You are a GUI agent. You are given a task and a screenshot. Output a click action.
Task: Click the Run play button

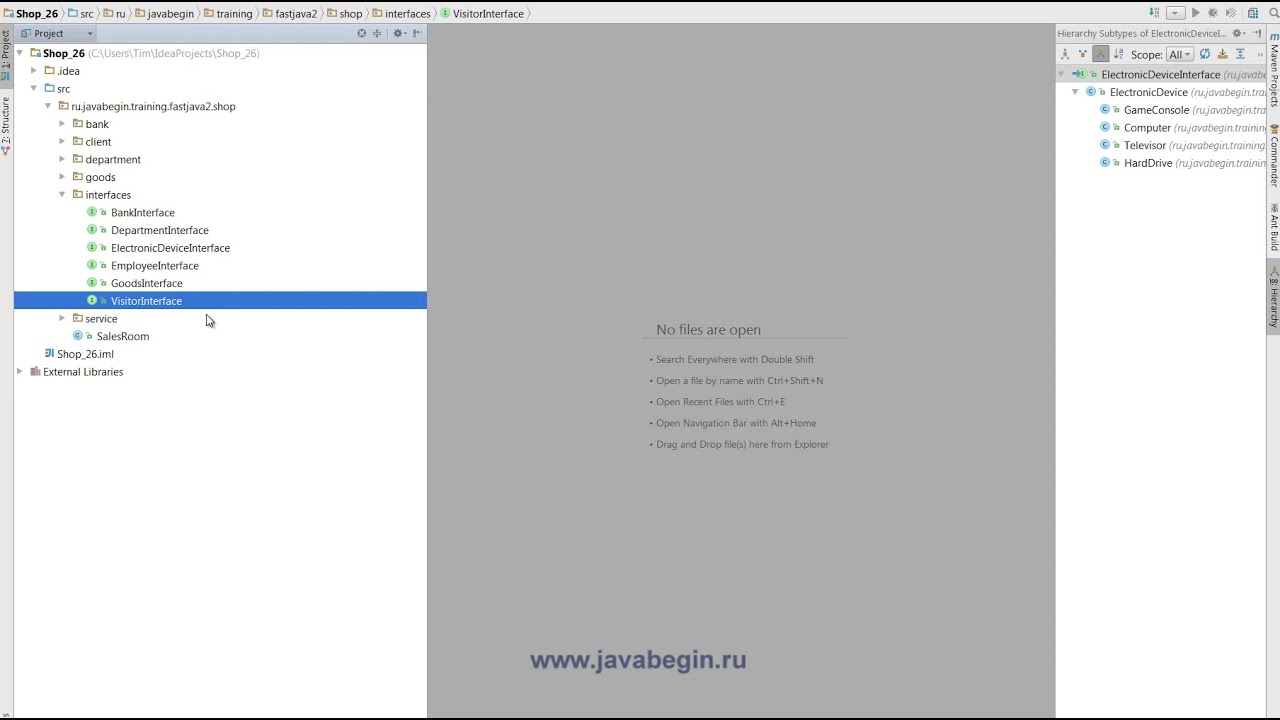pyautogui.click(x=1195, y=13)
